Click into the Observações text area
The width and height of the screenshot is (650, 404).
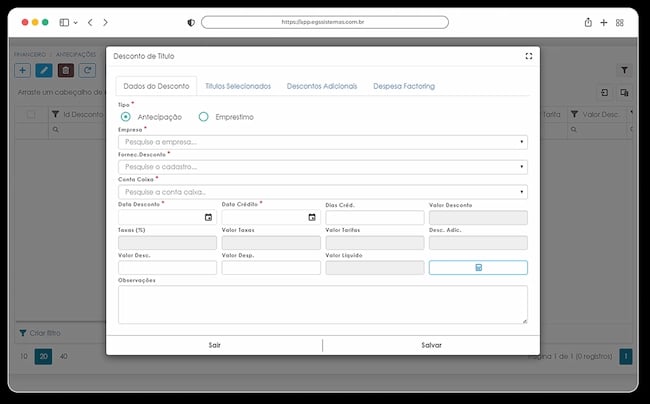(323, 305)
